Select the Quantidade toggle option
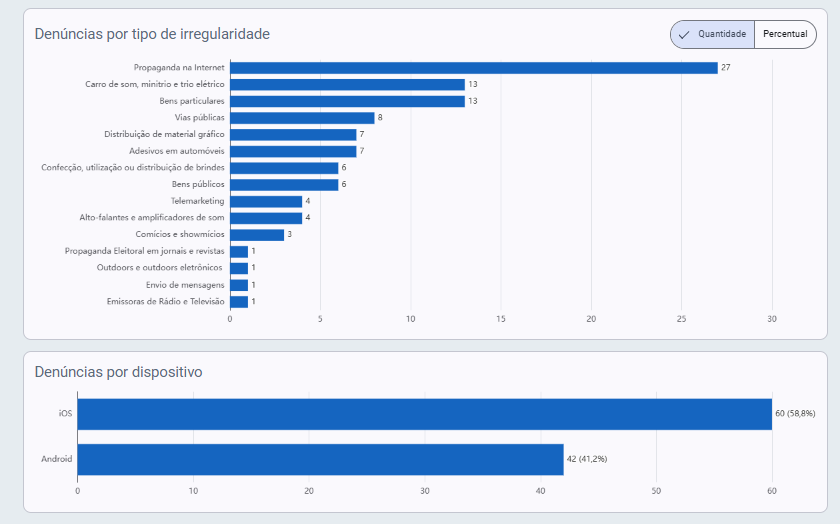Viewport: 840px width, 524px height. coord(712,34)
